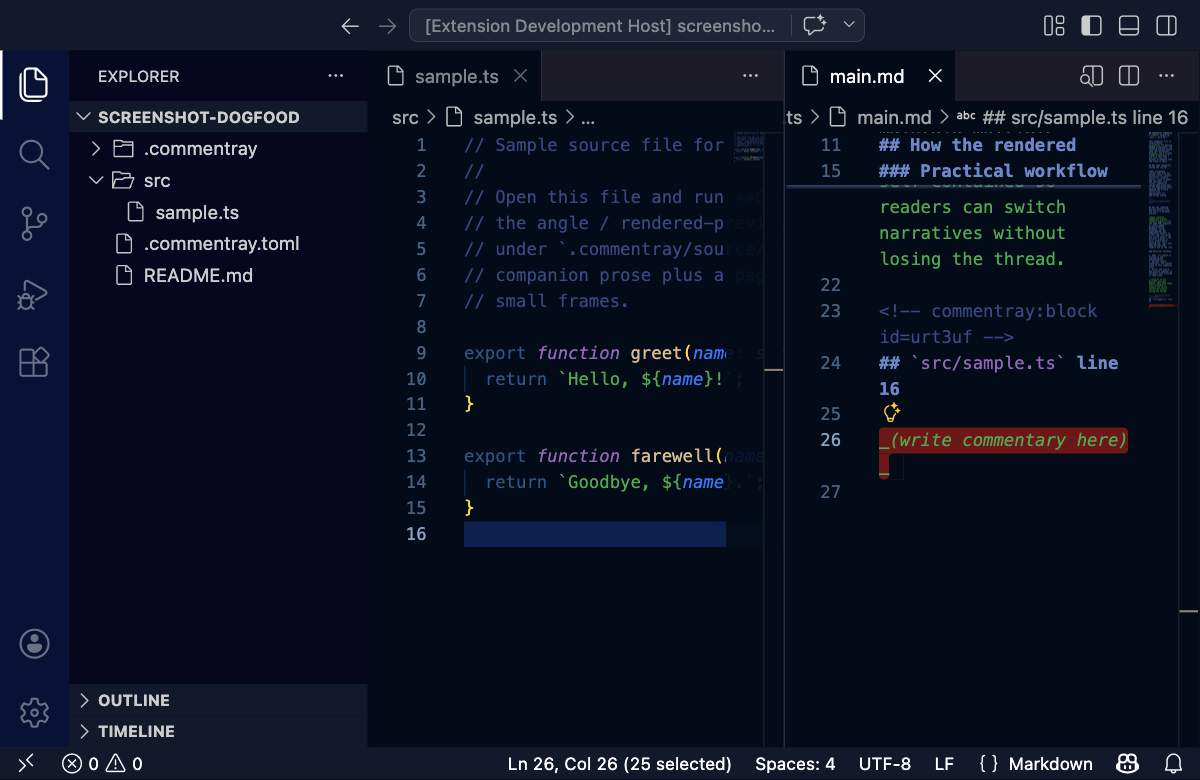The height and width of the screenshot is (780, 1200).
Task: Toggle the bottom panel visibility
Action: point(1129,26)
